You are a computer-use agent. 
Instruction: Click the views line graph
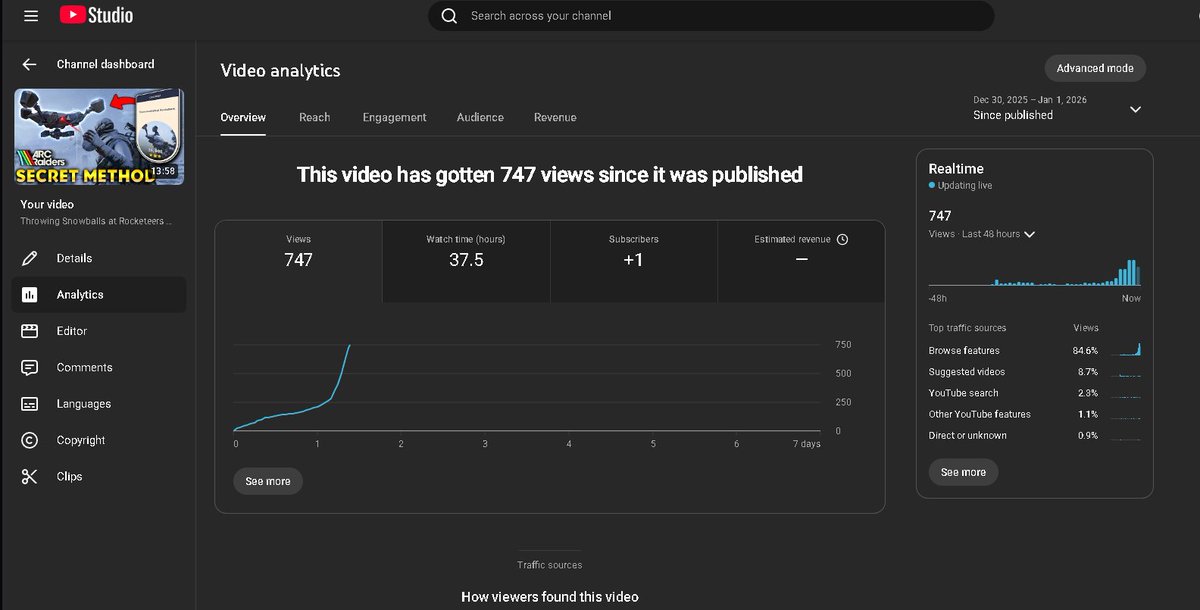[x=526, y=388]
